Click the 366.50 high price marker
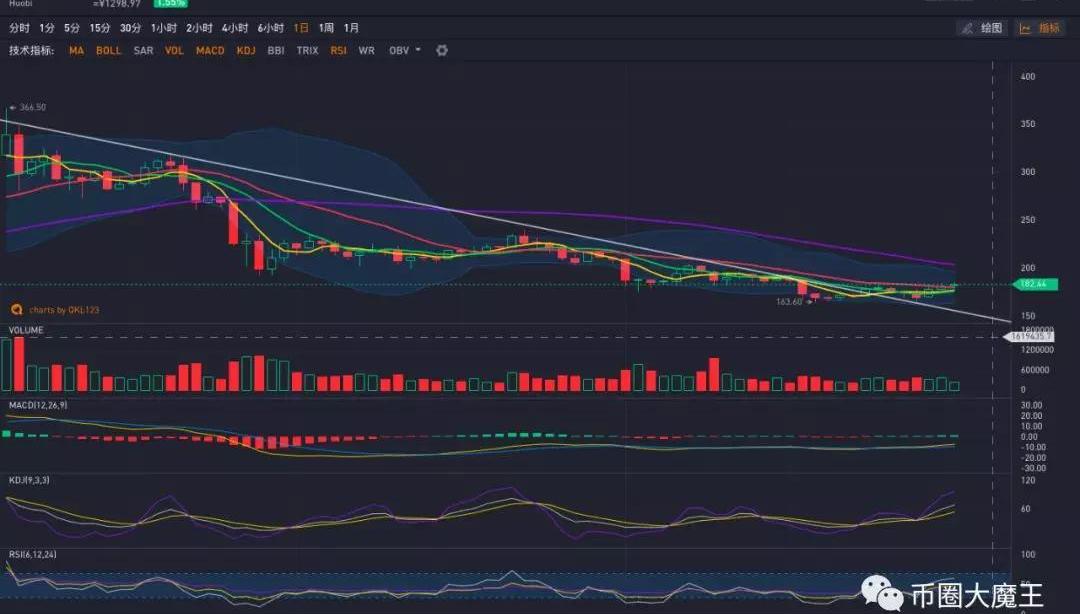1080x614 pixels. pyautogui.click(x=31, y=107)
